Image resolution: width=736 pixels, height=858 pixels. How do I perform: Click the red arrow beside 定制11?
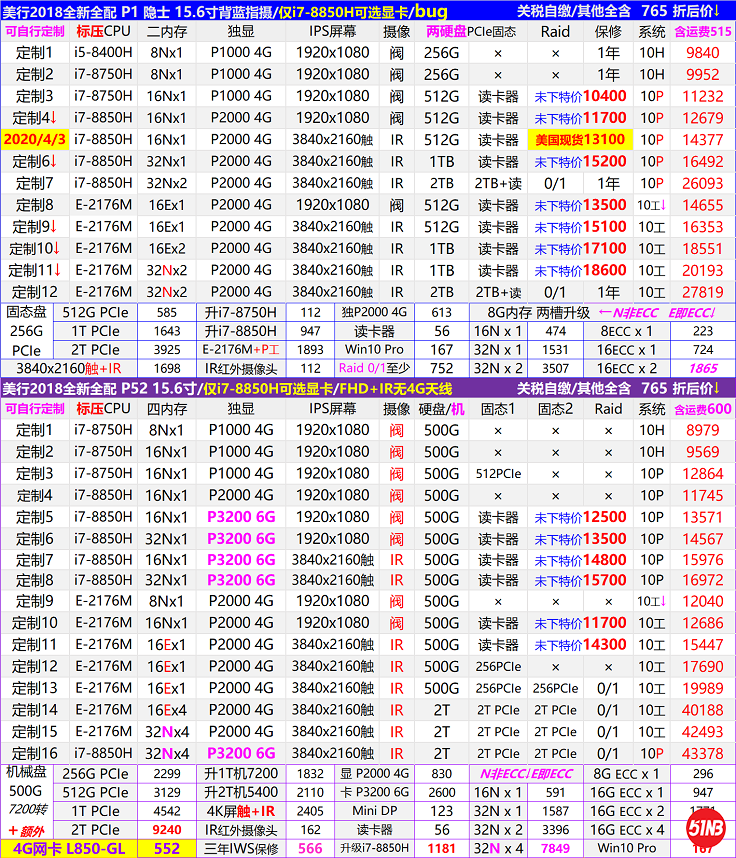[58, 270]
